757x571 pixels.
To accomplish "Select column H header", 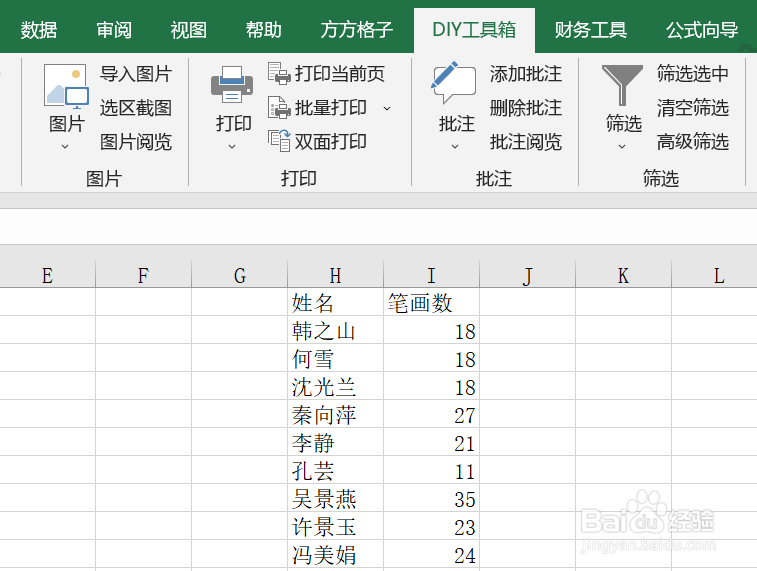I will (336, 275).
